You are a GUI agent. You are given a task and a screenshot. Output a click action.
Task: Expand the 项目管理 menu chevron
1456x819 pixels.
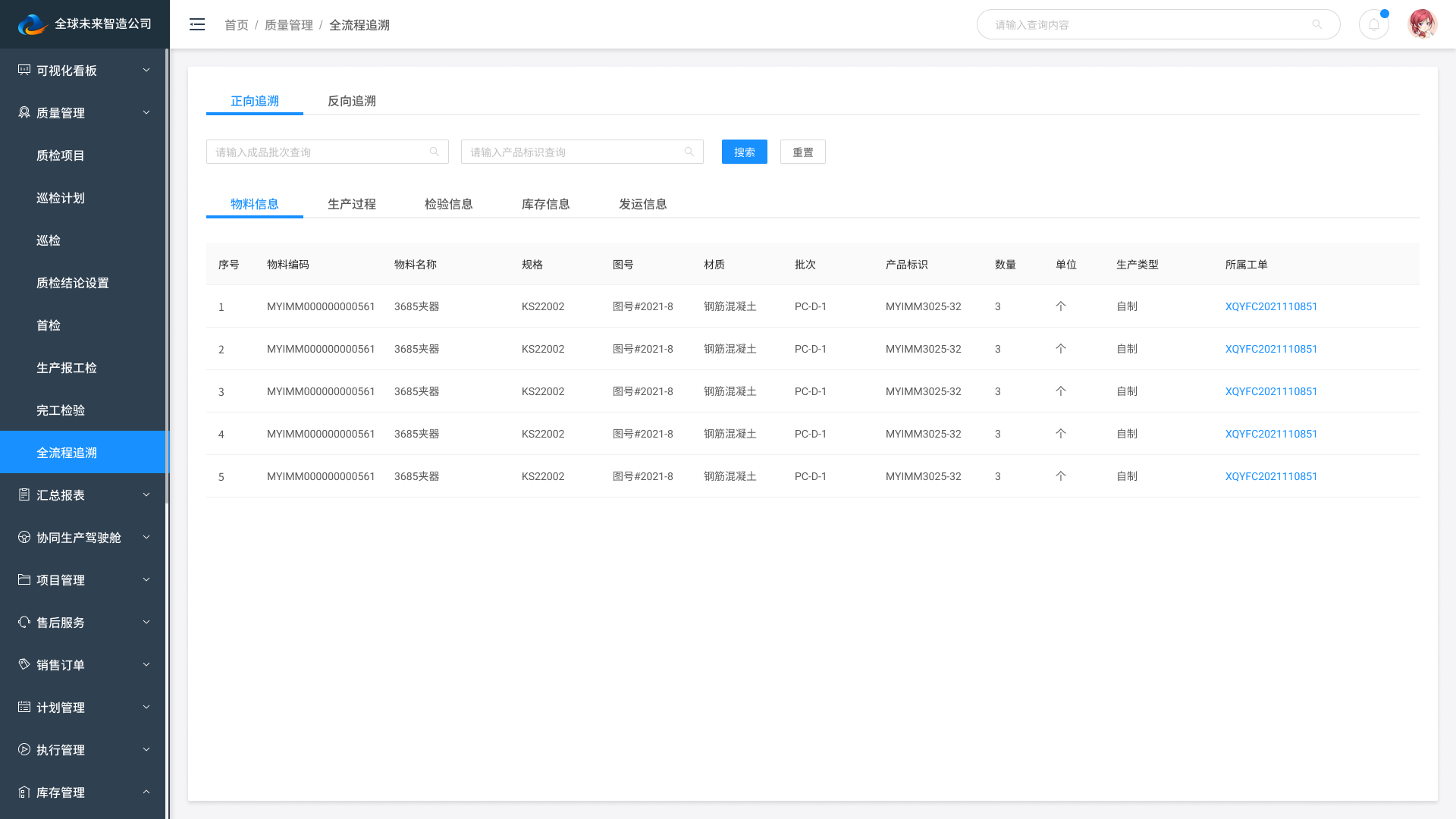(x=146, y=579)
